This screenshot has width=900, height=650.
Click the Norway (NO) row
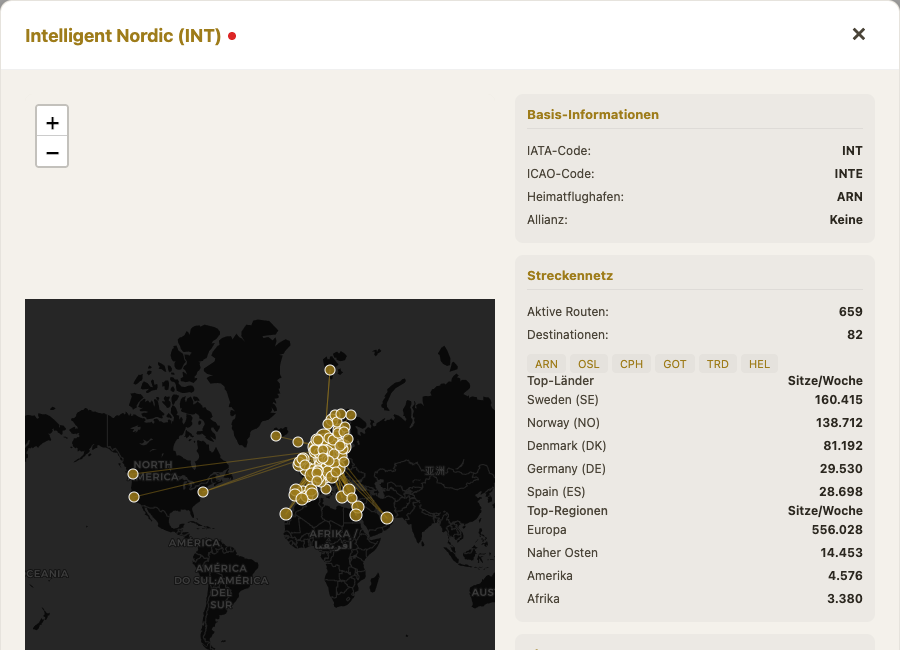coord(695,423)
